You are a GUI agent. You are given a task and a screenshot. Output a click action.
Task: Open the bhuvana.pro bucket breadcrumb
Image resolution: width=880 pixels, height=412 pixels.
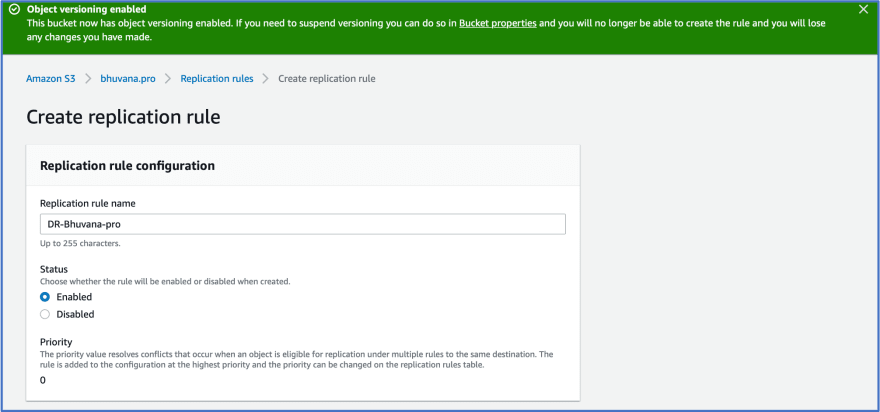(128, 79)
